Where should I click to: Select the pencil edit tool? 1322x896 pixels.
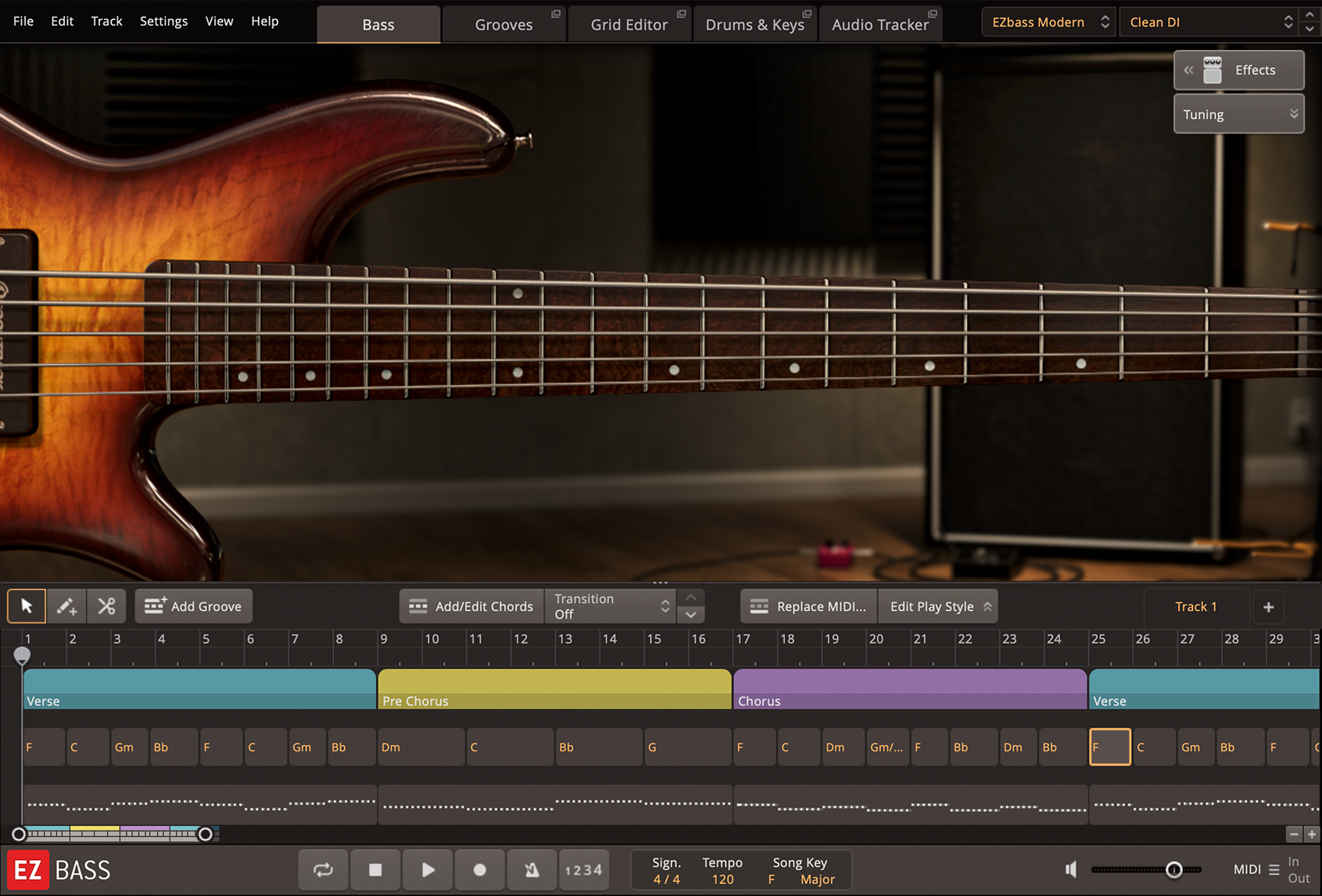point(66,606)
